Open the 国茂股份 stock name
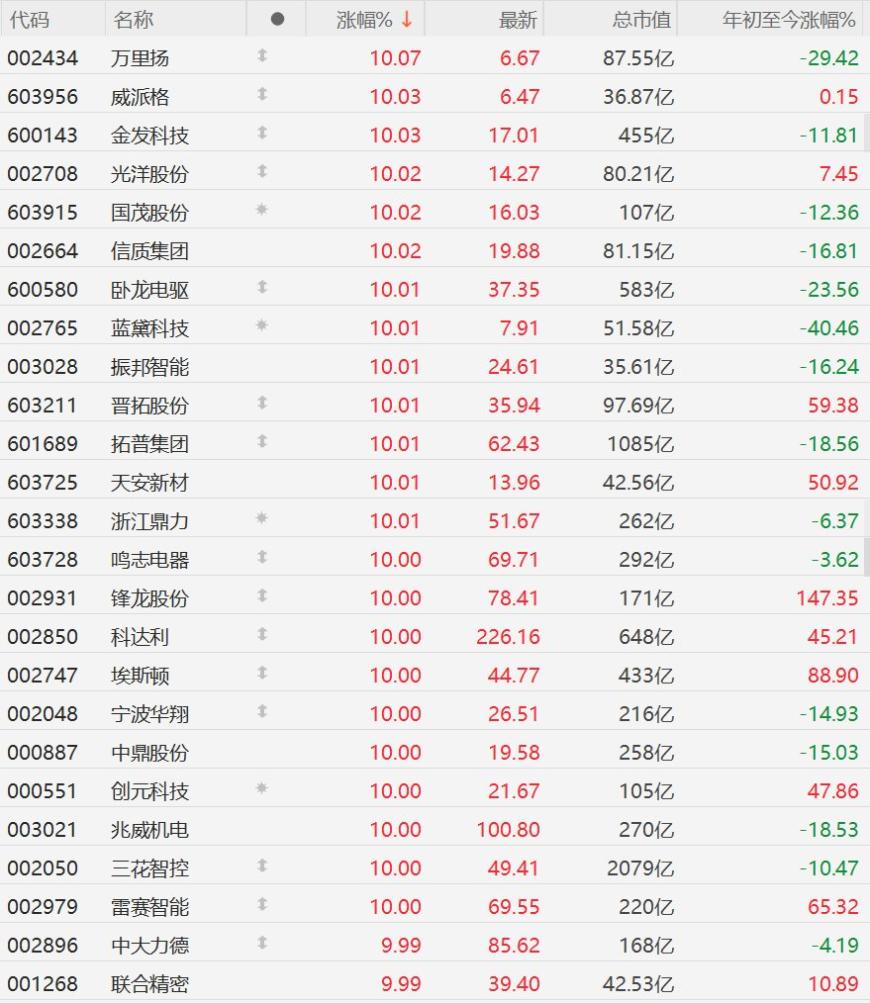 pyautogui.click(x=150, y=212)
